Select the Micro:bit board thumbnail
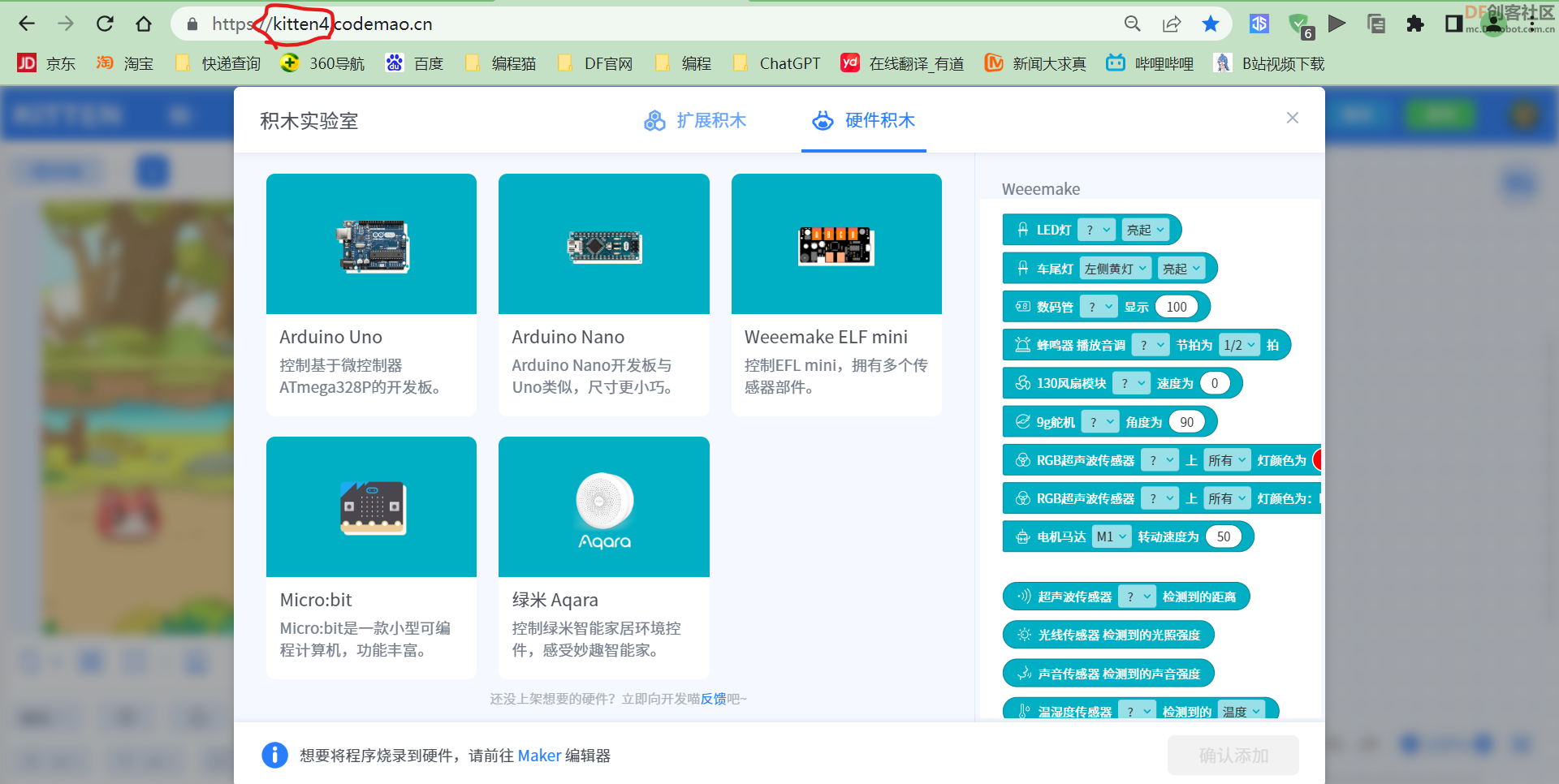This screenshot has width=1559, height=784. 371,507
